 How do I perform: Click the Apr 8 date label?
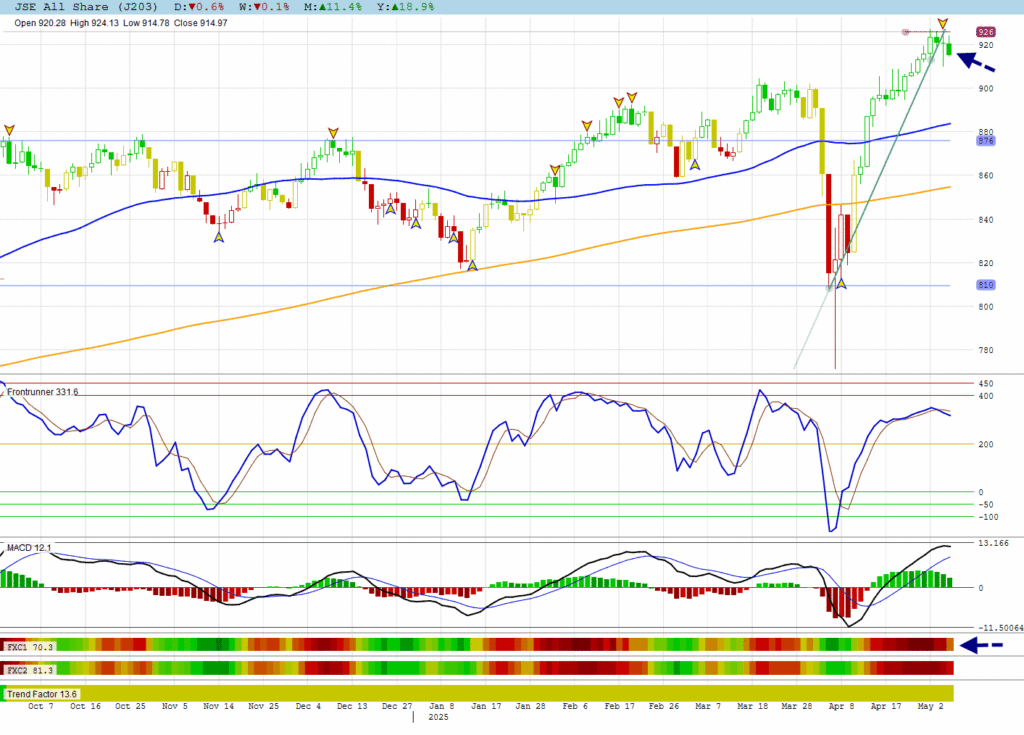point(842,706)
